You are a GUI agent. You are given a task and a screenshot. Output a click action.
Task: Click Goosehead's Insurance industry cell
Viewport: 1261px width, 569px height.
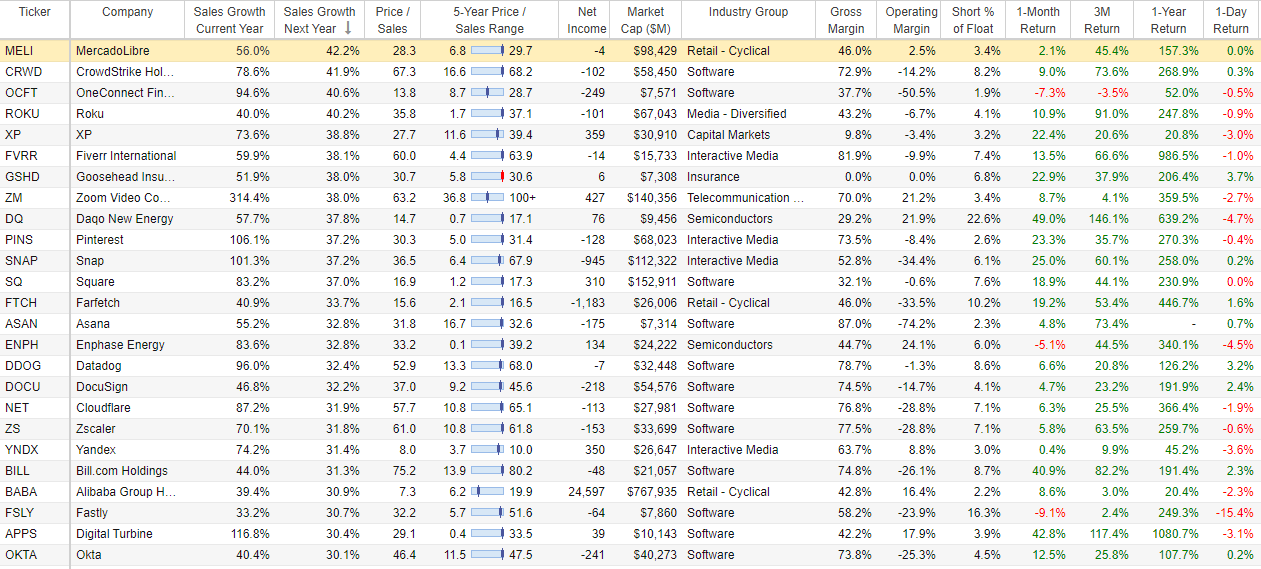(713, 177)
